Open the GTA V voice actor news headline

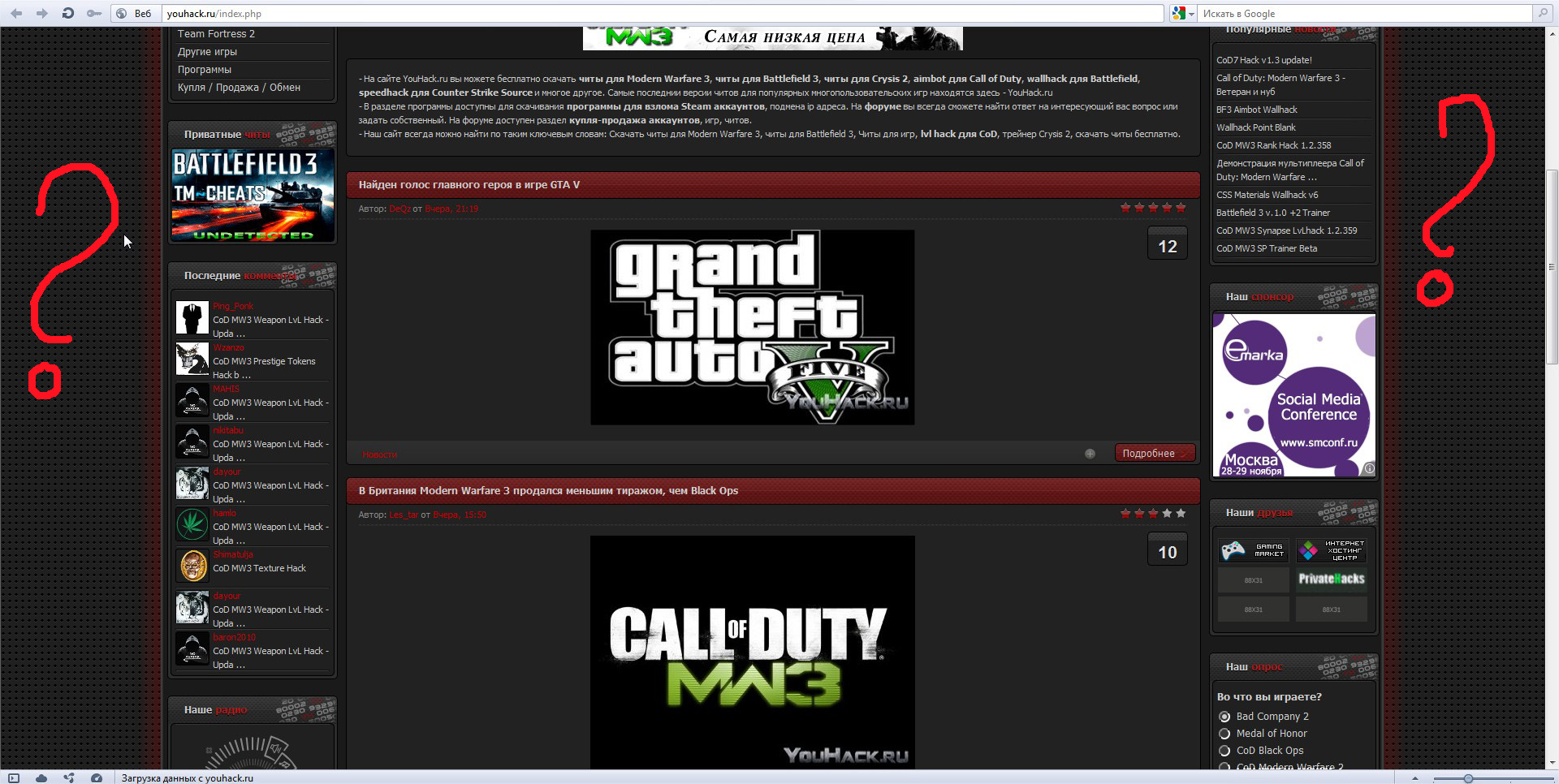(x=469, y=185)
